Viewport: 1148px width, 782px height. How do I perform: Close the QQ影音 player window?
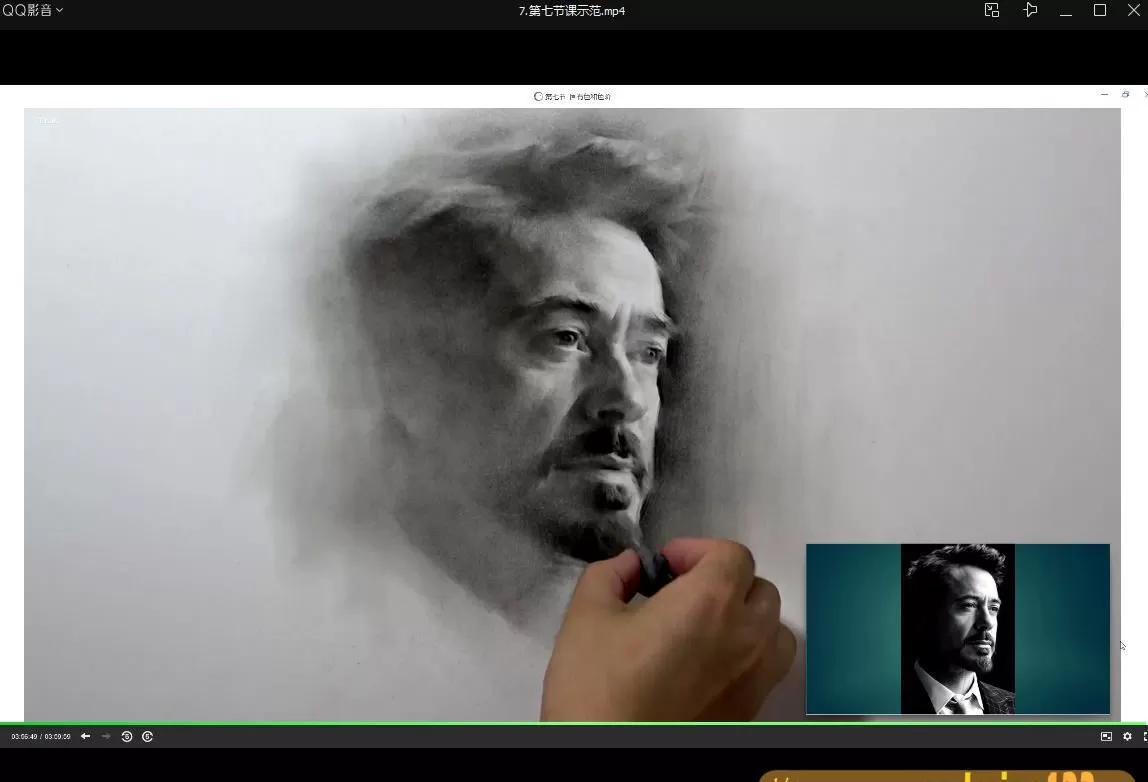(1135, 10)
